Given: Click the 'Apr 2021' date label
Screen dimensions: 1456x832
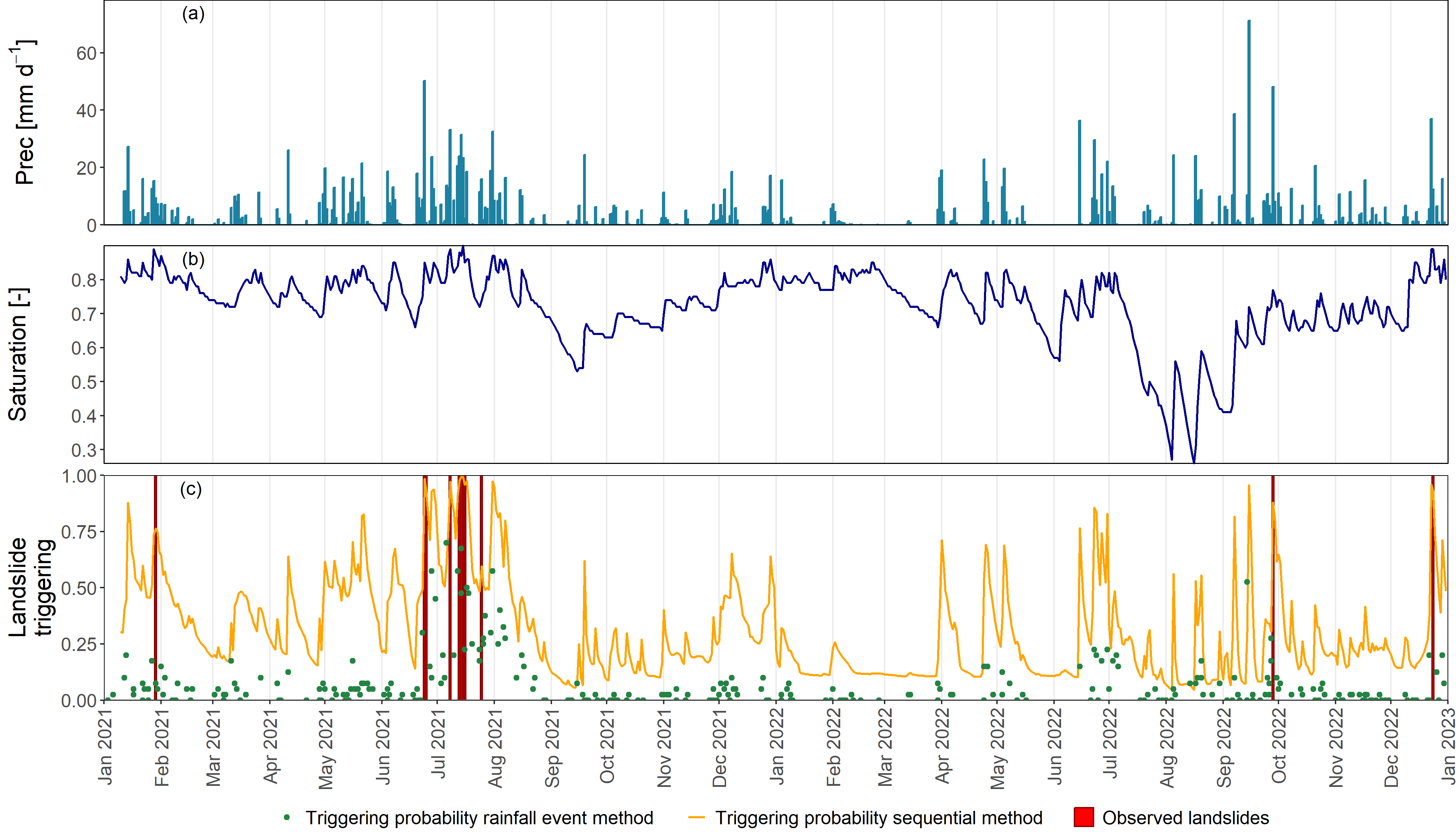Looking at the screenshot, I should click(x=270, y=746).
